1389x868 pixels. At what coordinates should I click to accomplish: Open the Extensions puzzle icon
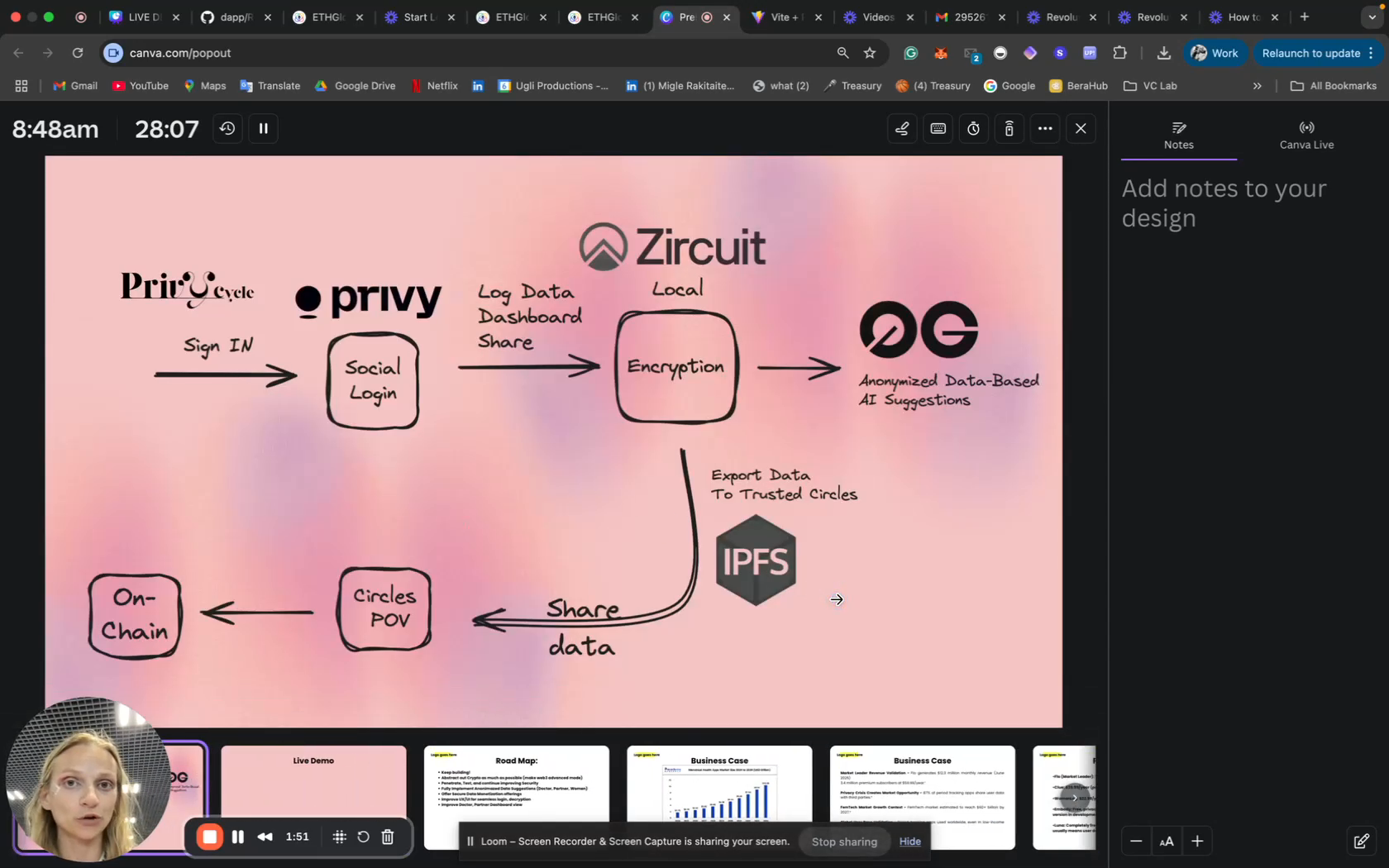(x=1119, y=53)
